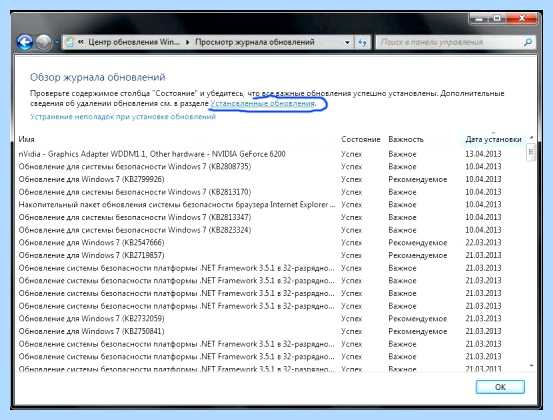Click the 'Обзор журнала обновлений' heading
Image resolution: width=553 pixels, height=420 pixels.
[98, 77]
